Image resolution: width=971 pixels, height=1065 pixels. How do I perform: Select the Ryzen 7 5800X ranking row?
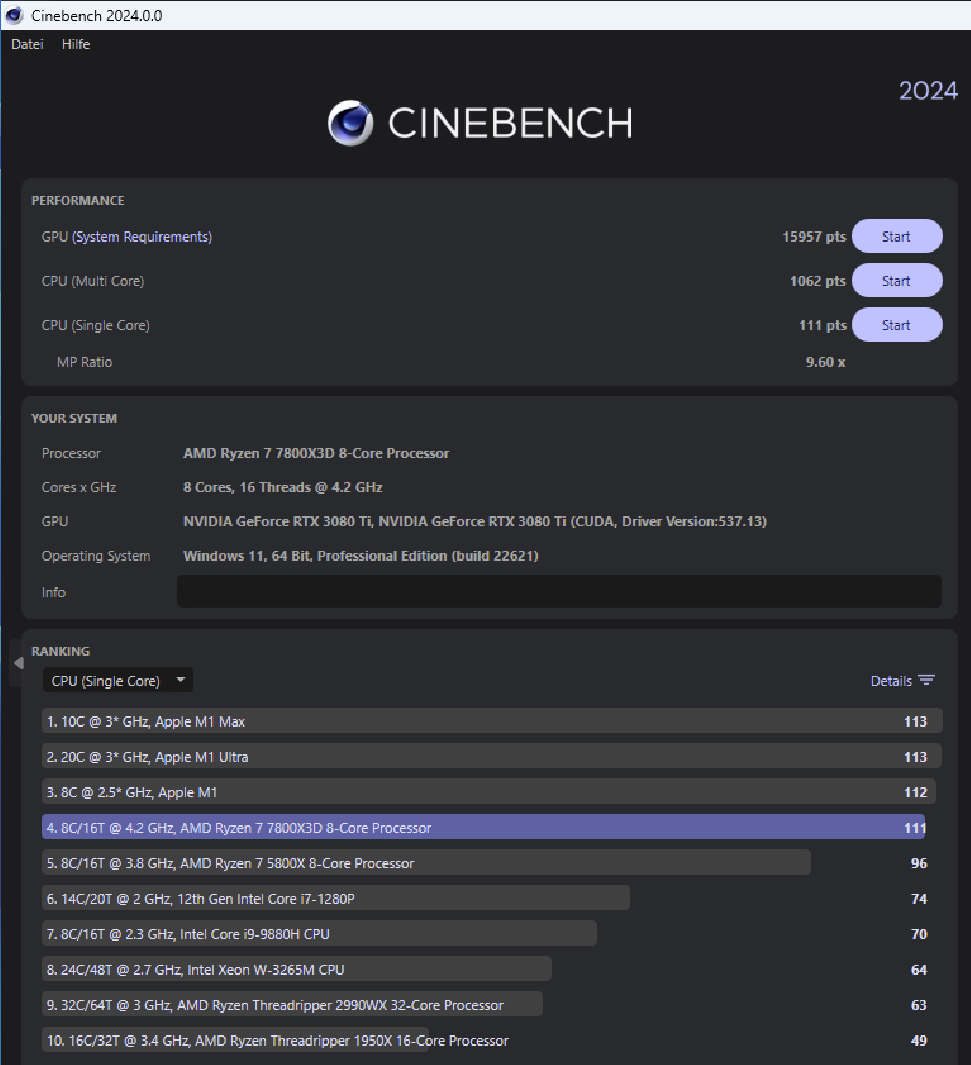pyautogui.click(x=426, y=863)
